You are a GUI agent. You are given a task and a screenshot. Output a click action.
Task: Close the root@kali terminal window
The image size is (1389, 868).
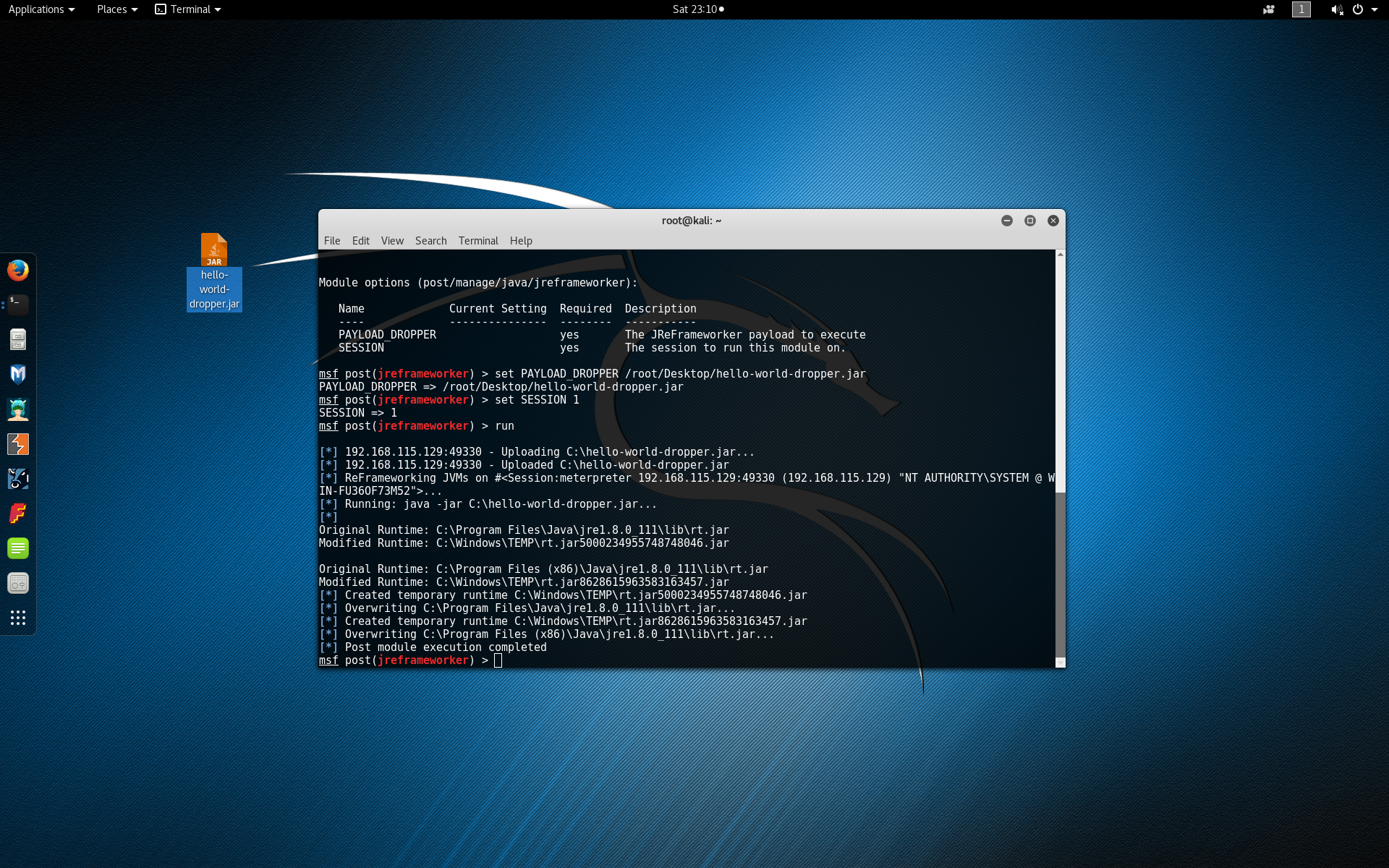[1053, 221]
